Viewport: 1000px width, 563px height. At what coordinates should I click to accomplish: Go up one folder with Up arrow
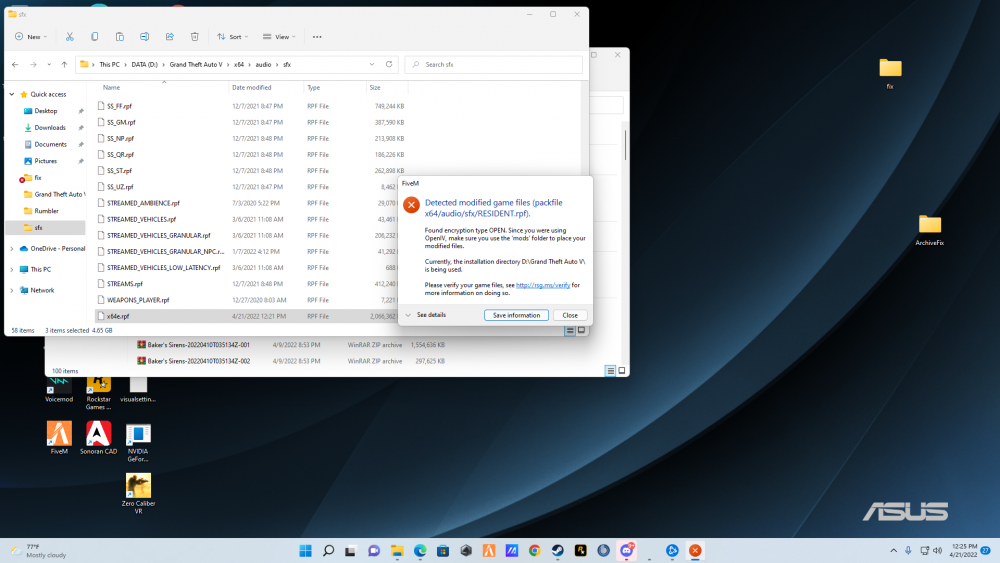point(64,64)
